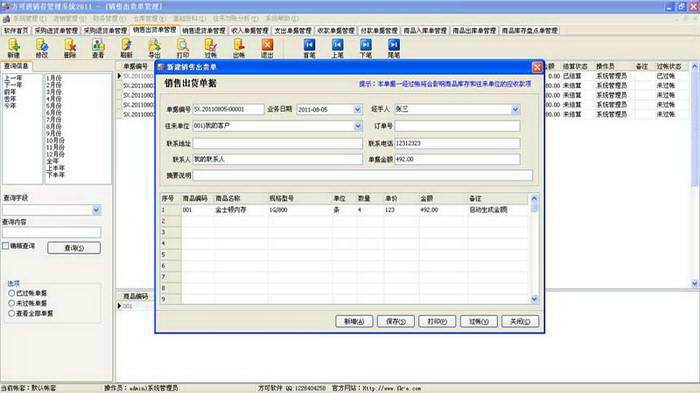Click the 单据编号 input field

click(x=228, y=109)
